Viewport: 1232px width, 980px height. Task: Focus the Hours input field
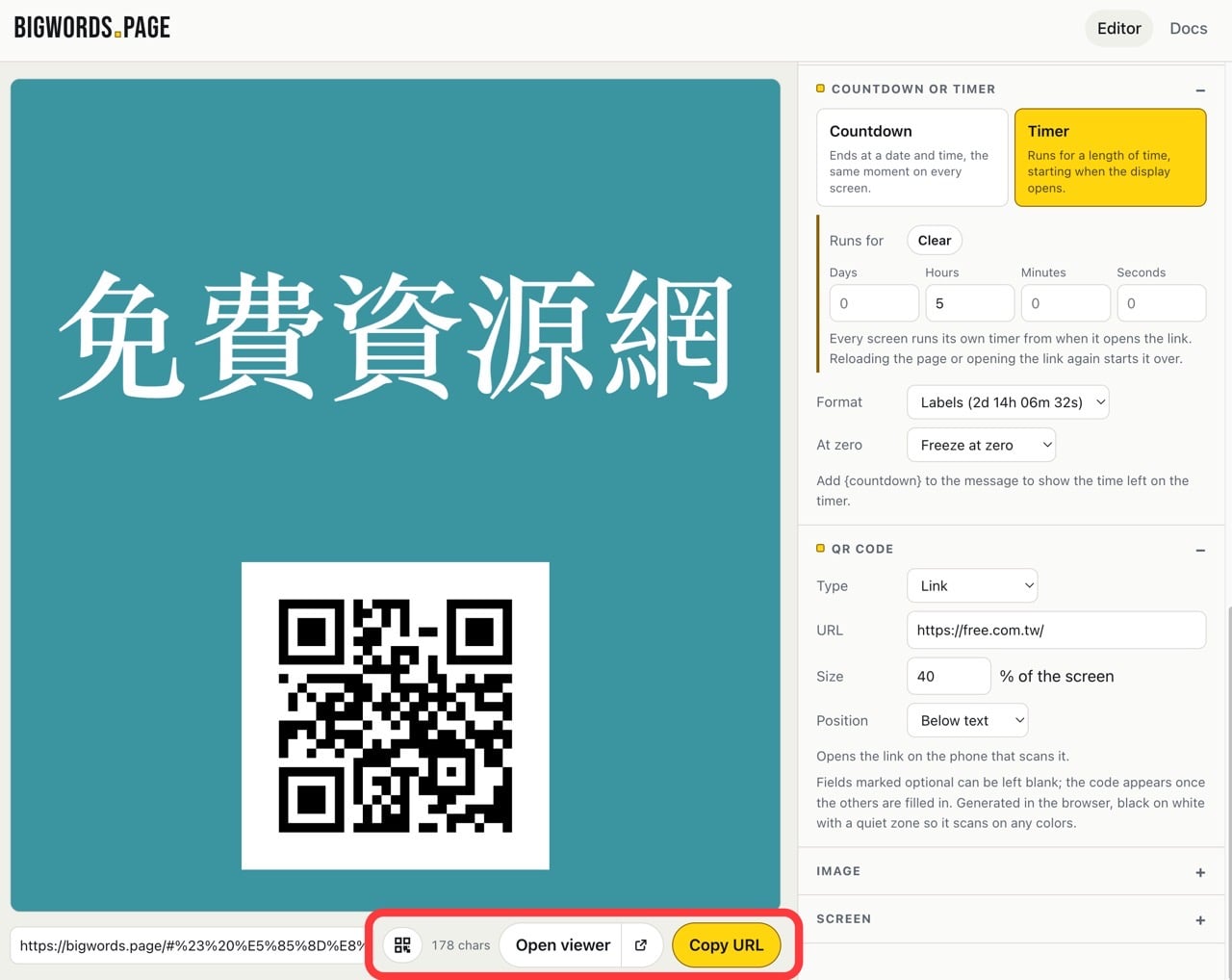[969, 303]
